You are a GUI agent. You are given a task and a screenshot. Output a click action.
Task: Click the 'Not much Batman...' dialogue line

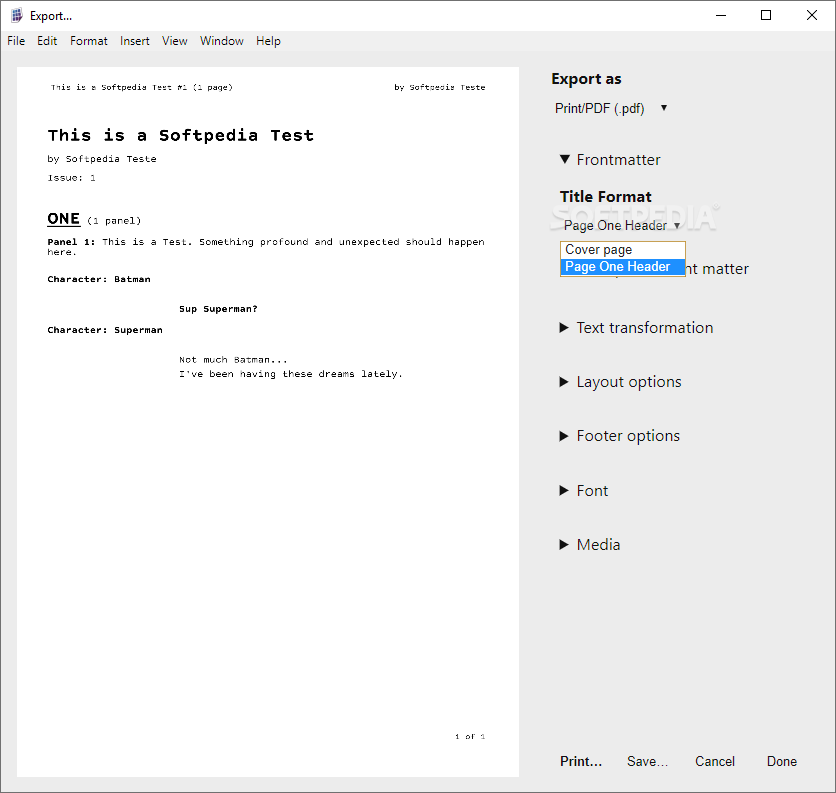click(233, 360)
